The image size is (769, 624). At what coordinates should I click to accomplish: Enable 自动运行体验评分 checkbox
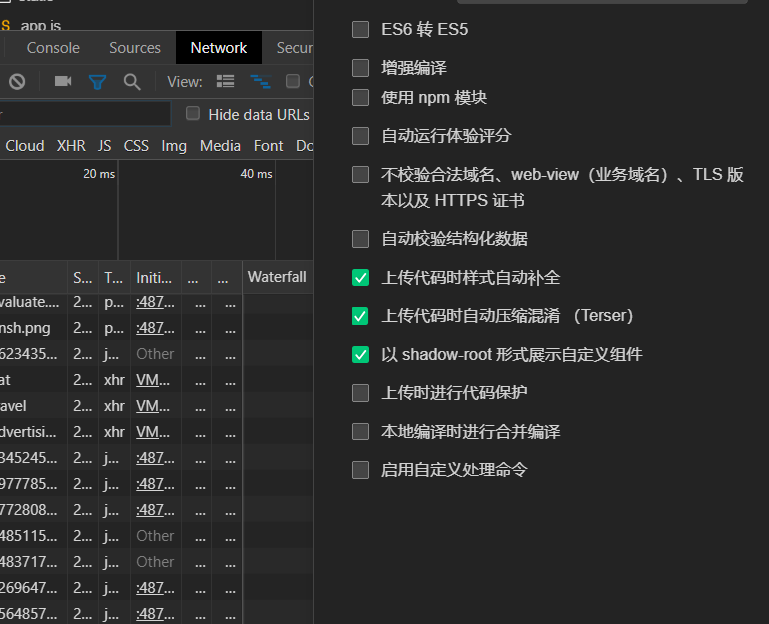360,136
